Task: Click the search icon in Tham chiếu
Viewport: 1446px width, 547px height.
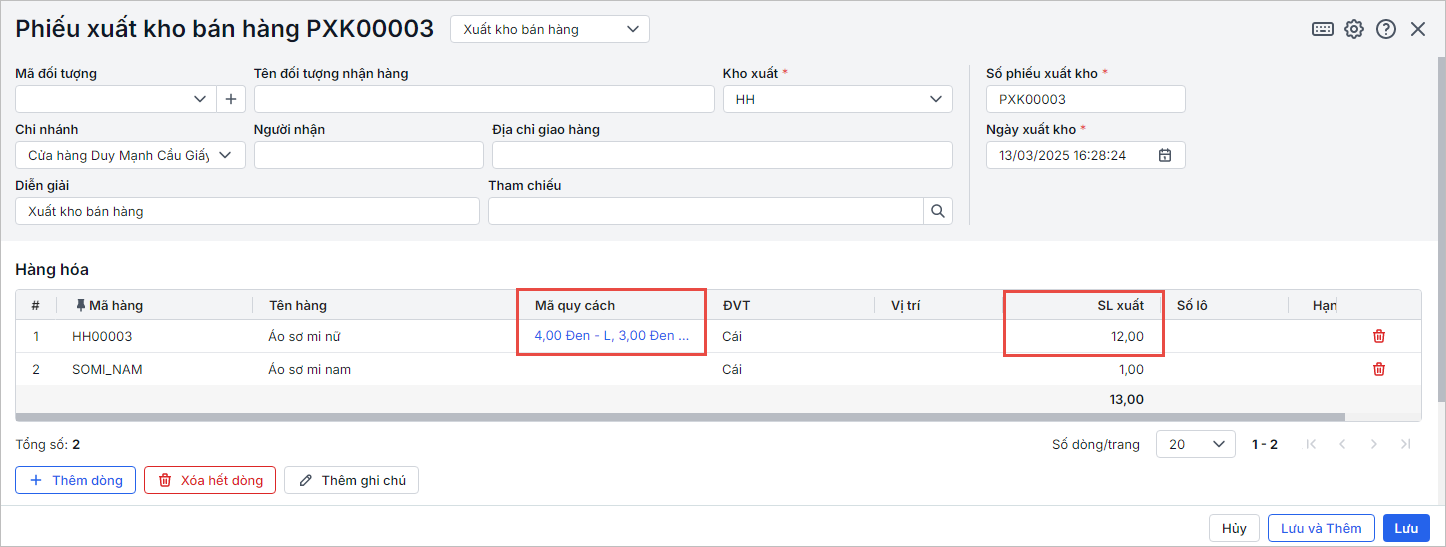Action: point(938,211)
